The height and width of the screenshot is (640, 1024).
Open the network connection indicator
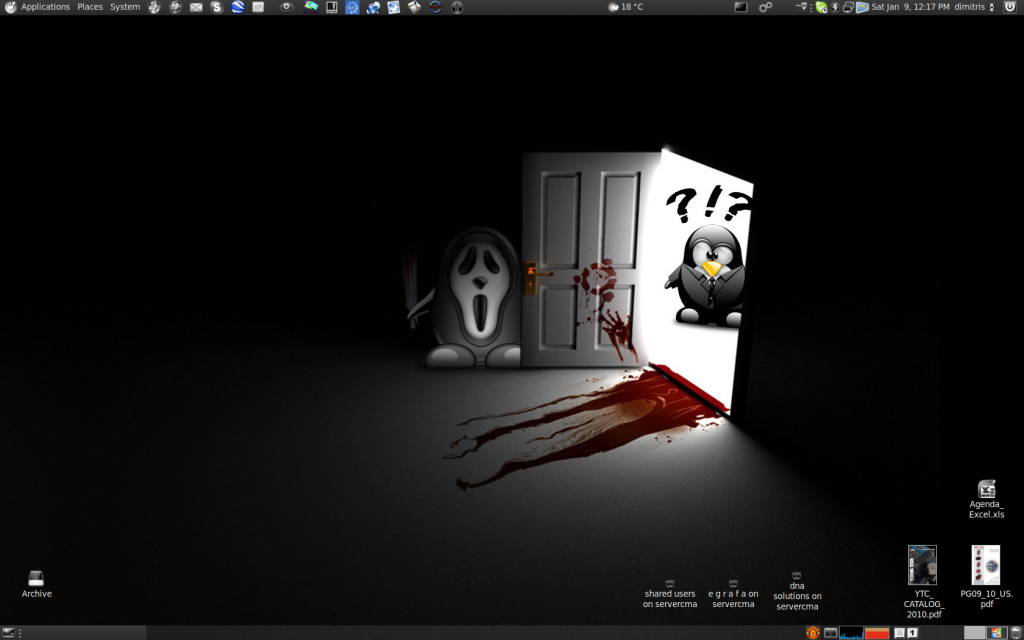802,7
